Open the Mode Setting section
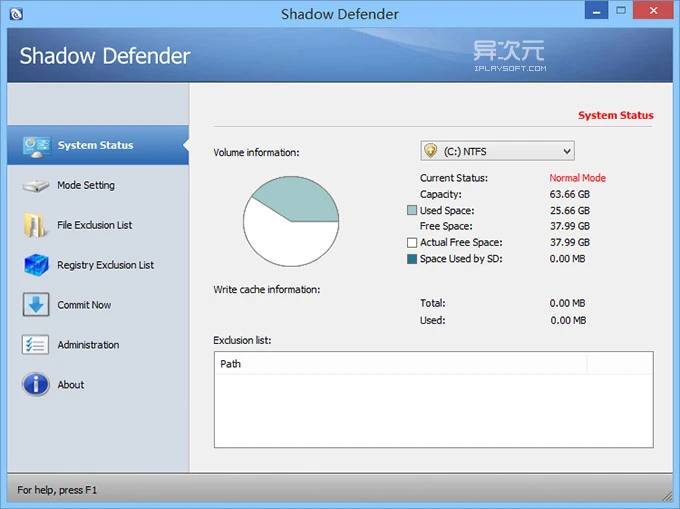The image size is (680, 509). coord(98,185)
